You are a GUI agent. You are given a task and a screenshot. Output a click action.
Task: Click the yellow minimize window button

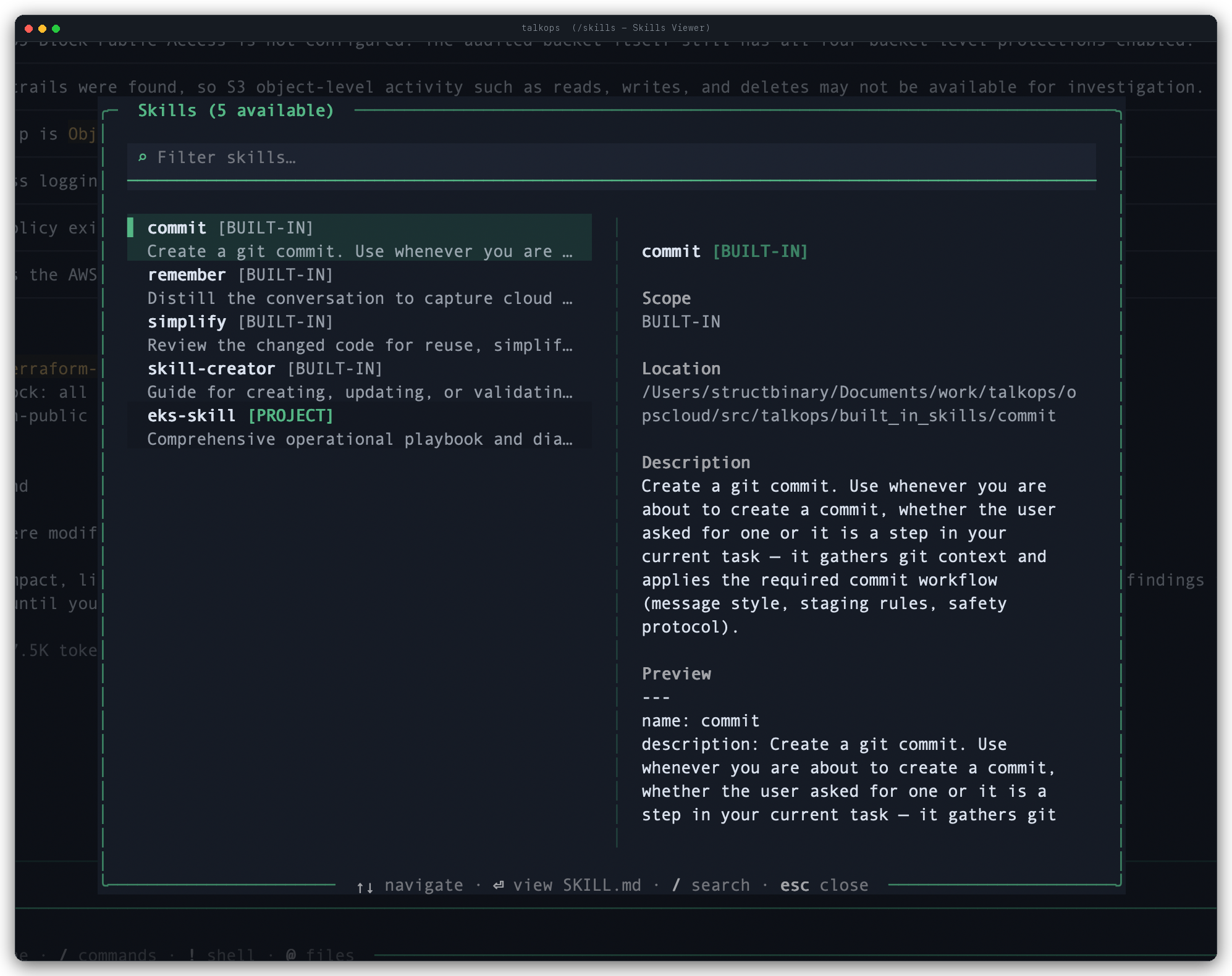(42, 28)
